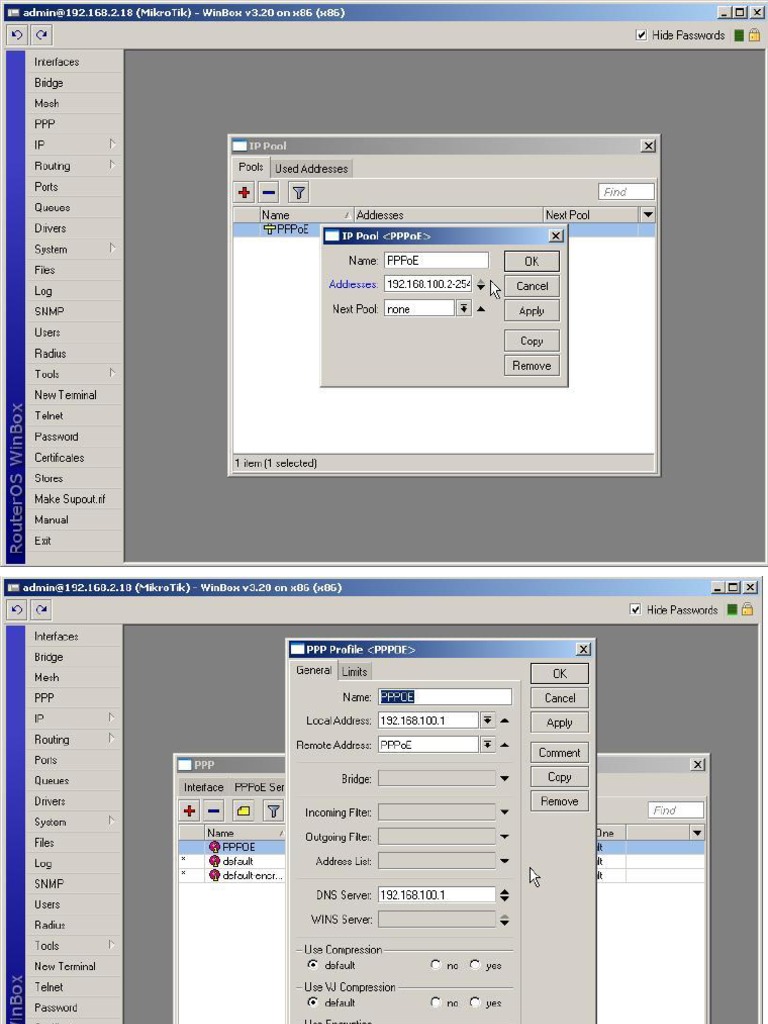The height and width of the screenshot is (1024, 768).
Task: Click the red plus add icon in IP Pool
Action: pyautogui.click(x=244, y=192)
